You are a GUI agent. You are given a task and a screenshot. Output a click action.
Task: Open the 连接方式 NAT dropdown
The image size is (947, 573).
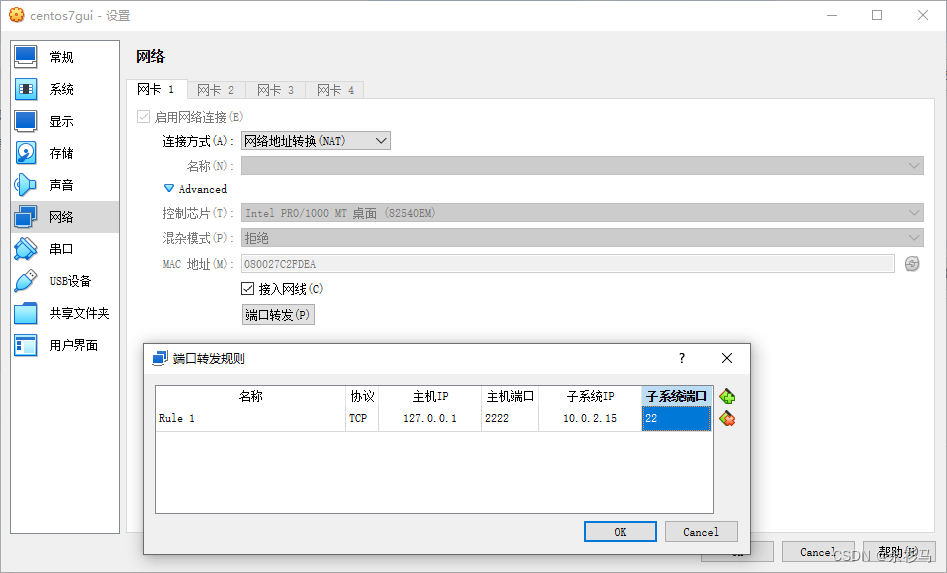click(x=315, y=141)
